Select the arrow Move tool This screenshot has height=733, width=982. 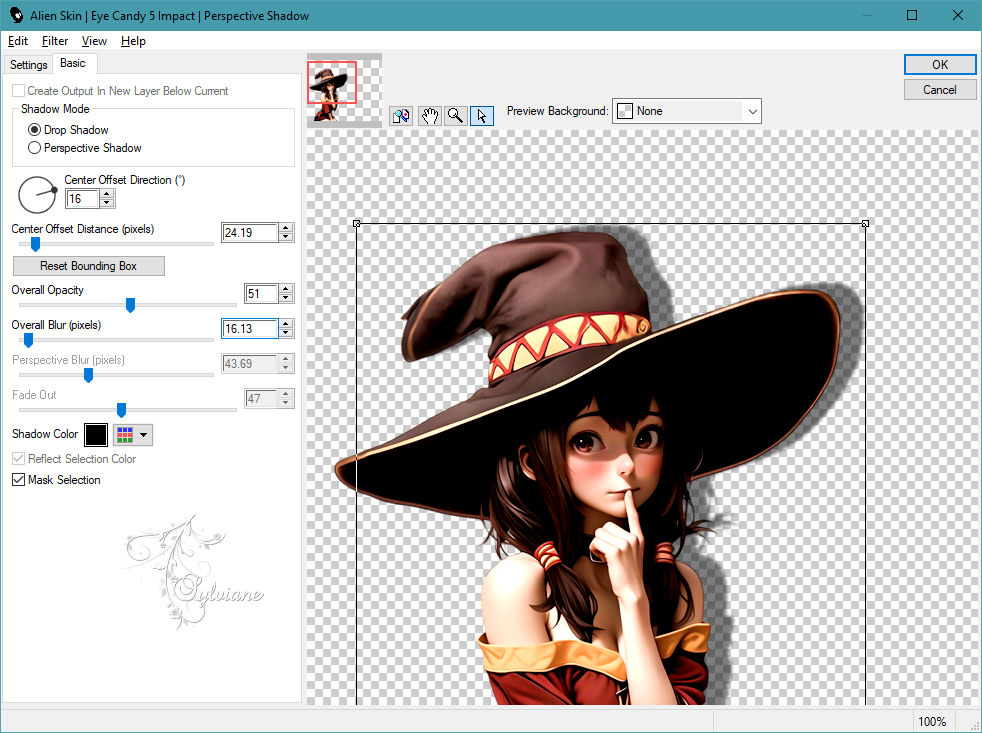tap(482, 116)
